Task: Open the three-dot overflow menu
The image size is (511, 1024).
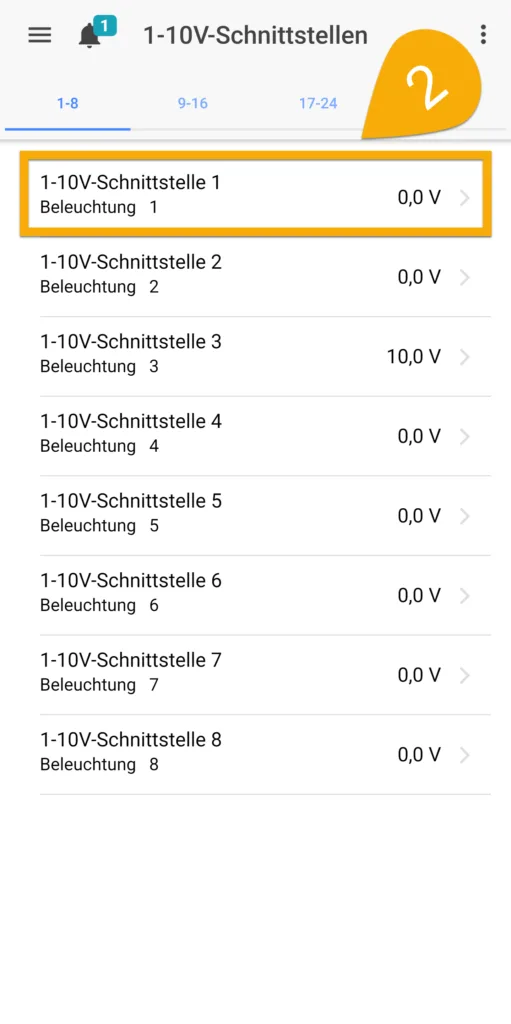Action: click(x=483, y=35)
